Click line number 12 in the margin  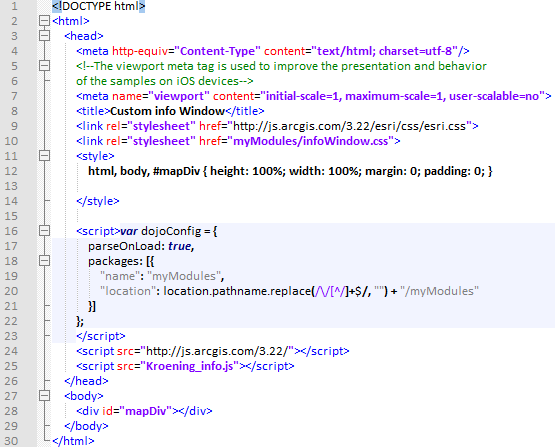pyautogui.click(x=11, y=171)
